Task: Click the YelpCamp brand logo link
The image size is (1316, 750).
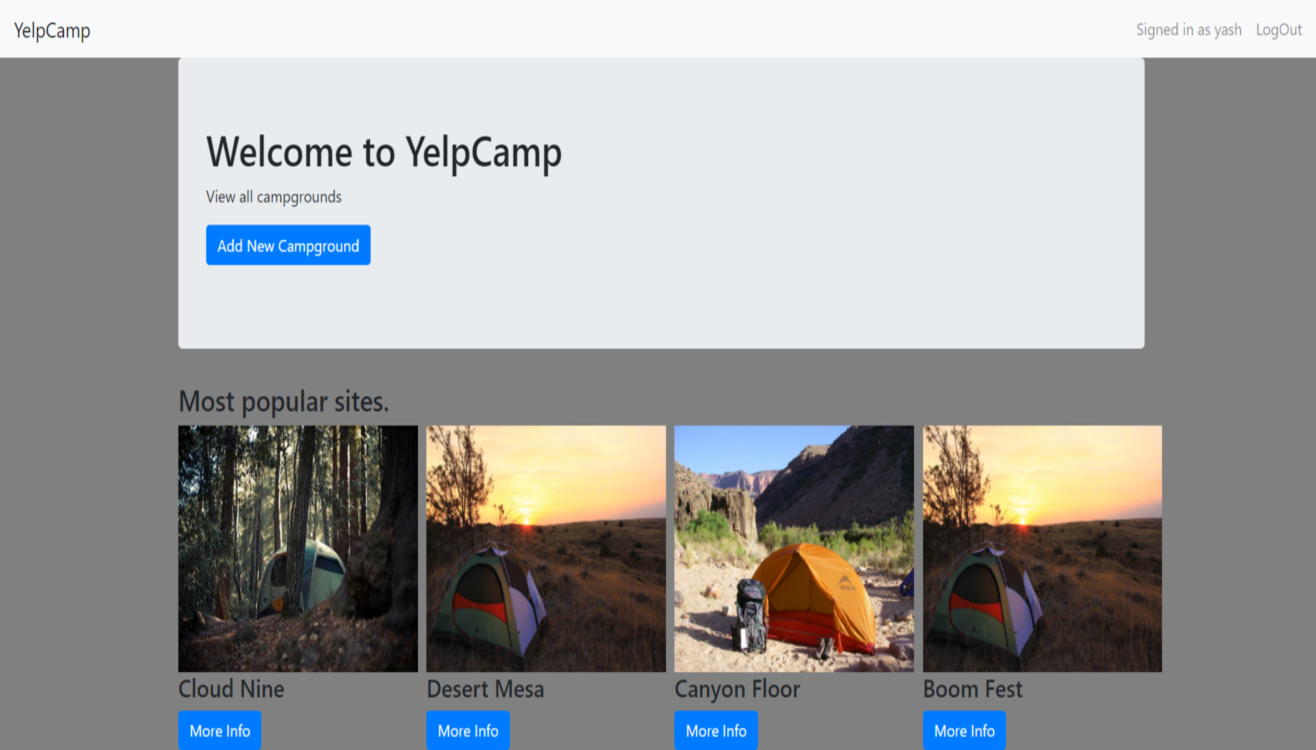Action: [x=52, y=30]
